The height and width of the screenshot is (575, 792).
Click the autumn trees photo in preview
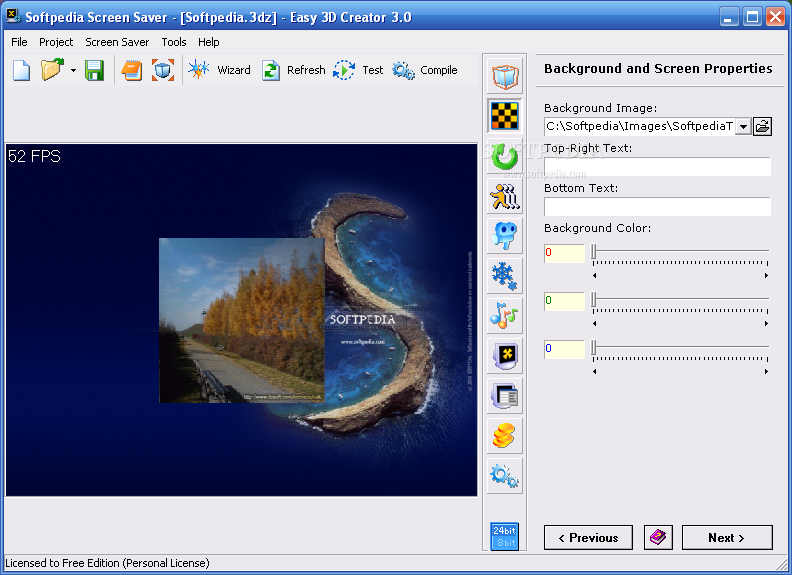click(x=241, y=320)
